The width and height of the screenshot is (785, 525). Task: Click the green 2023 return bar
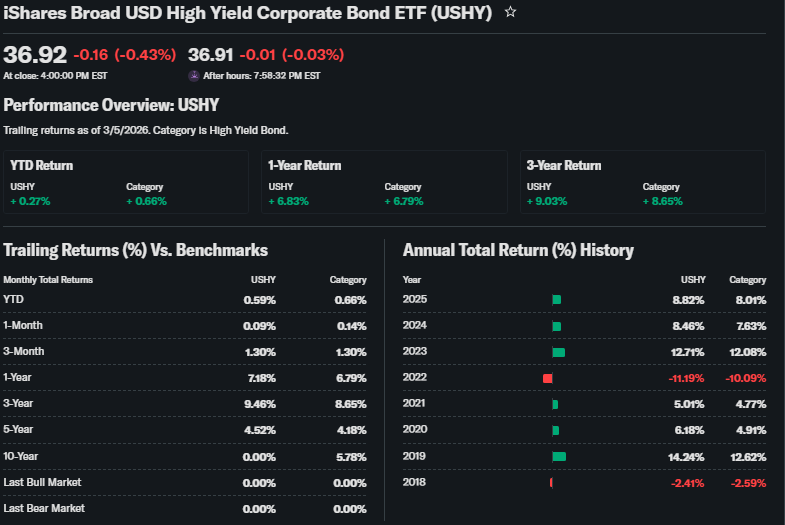pyautogui.click(x=558, y=352)
